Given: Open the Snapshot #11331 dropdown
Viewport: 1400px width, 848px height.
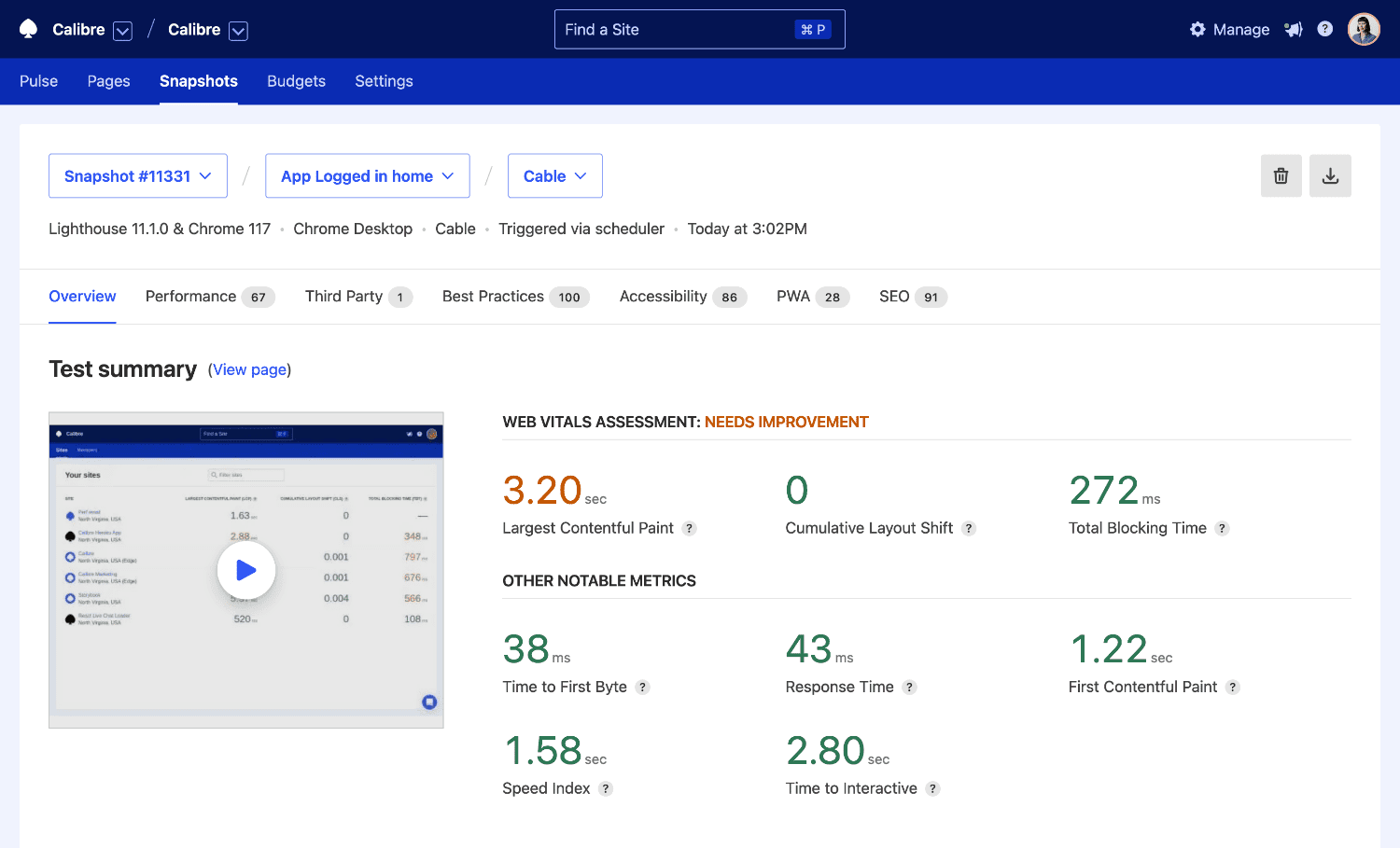Looking at the screenshot, I should (x=137, y=175).
